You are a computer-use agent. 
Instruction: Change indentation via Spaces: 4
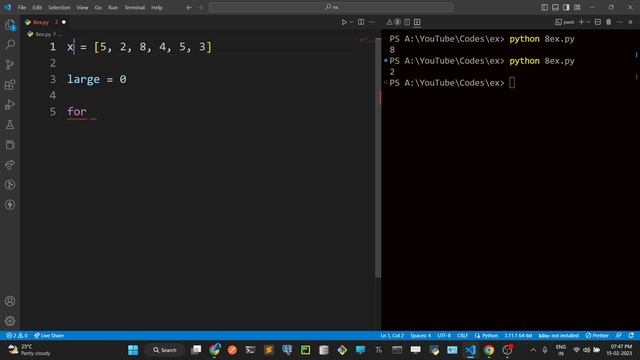420,336
